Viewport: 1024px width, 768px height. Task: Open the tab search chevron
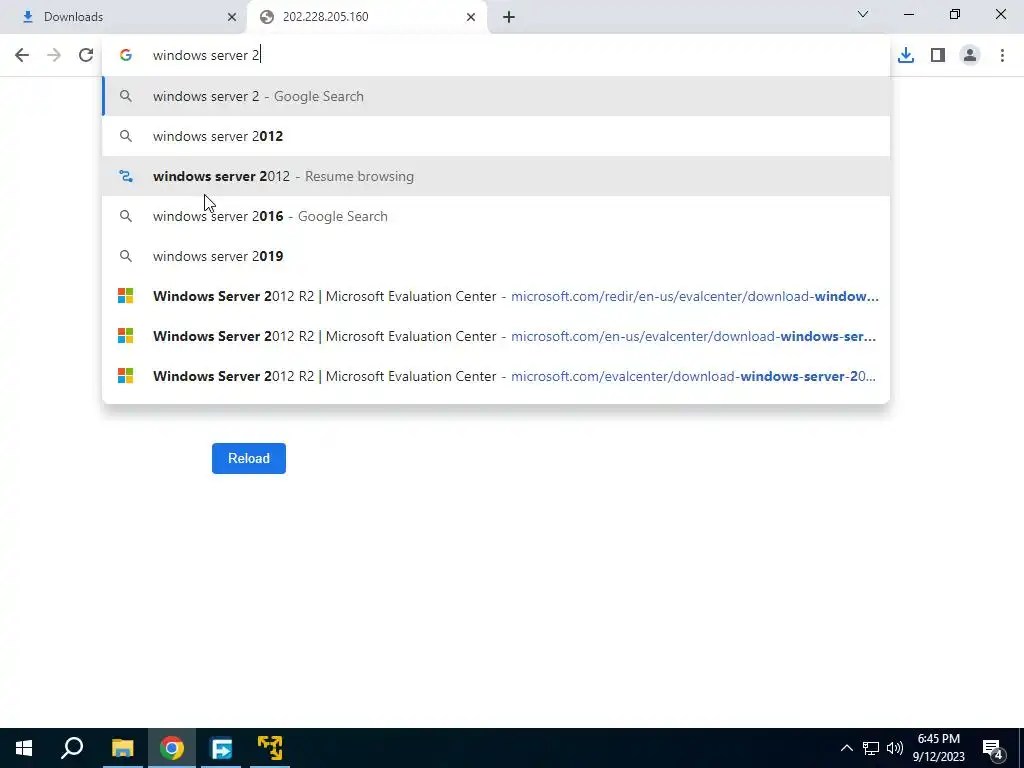[863, 14]
